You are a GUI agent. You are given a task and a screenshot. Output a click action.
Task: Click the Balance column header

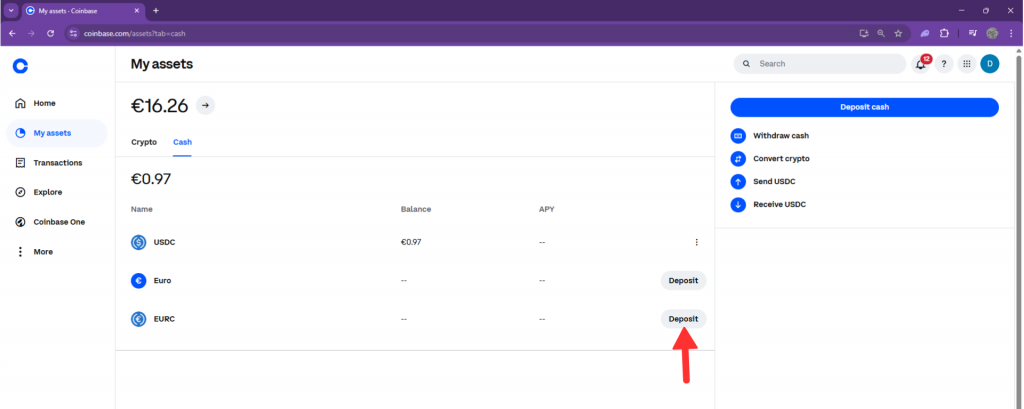(415, 210)
